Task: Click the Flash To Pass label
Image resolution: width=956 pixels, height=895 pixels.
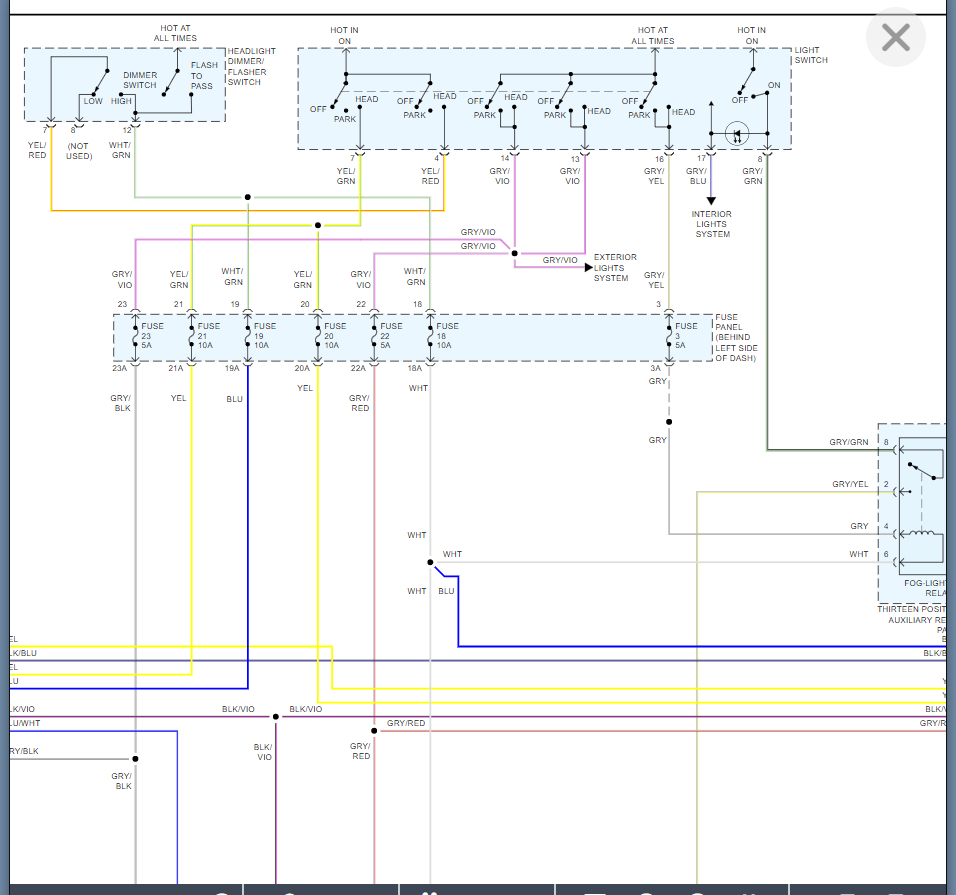Action: tap(203, 76)
